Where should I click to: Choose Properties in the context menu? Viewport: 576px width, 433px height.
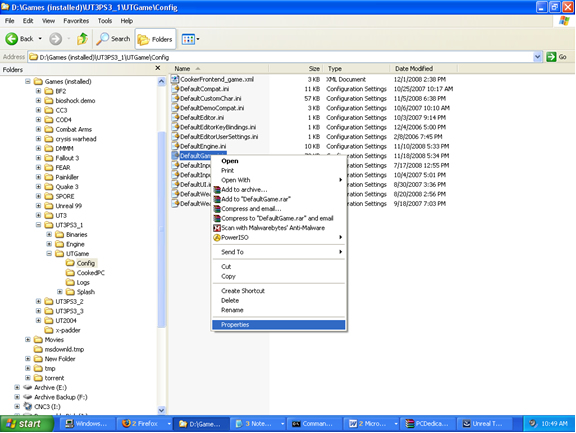coord(279,325)
